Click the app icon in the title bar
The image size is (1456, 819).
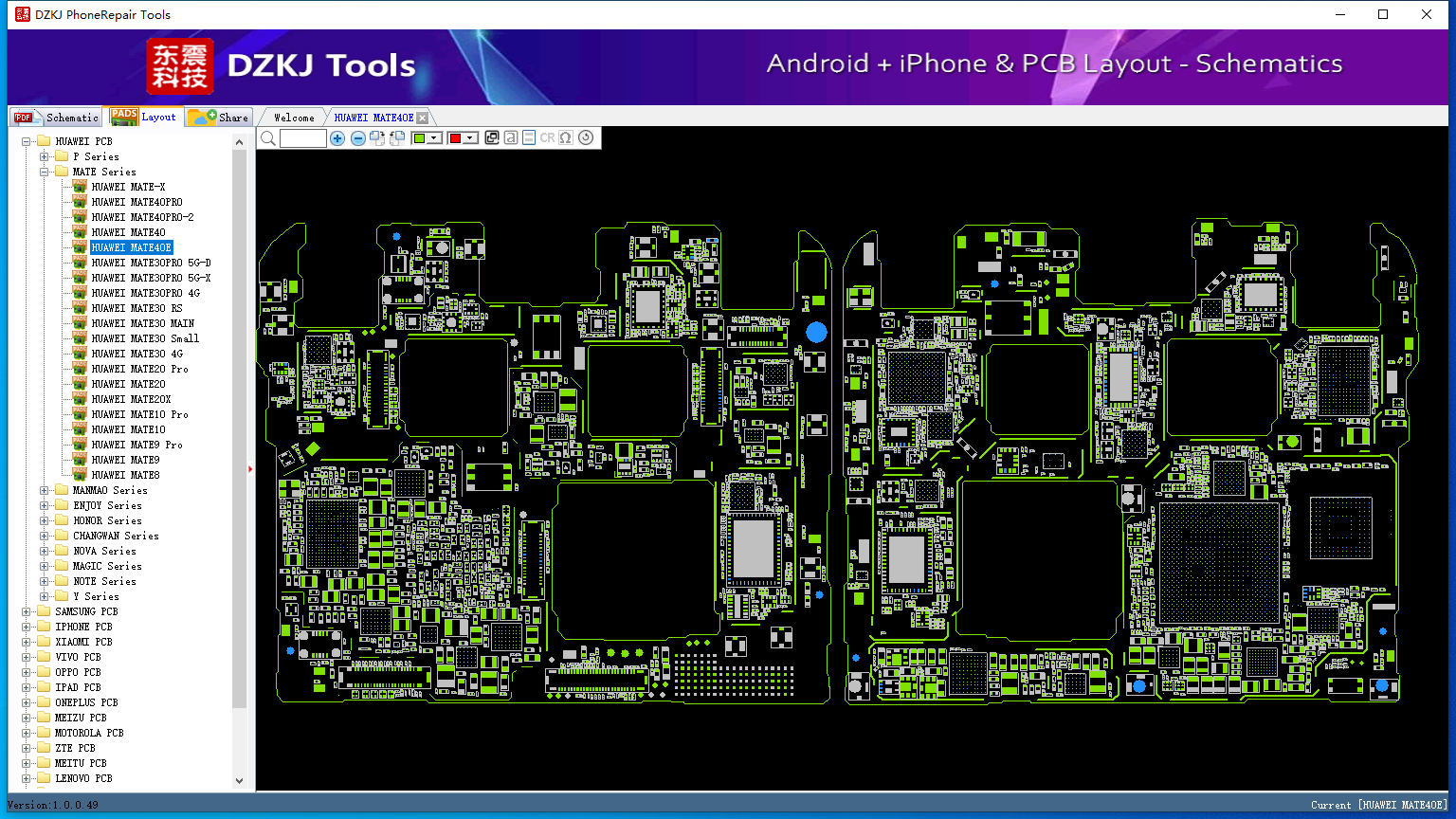22,14
